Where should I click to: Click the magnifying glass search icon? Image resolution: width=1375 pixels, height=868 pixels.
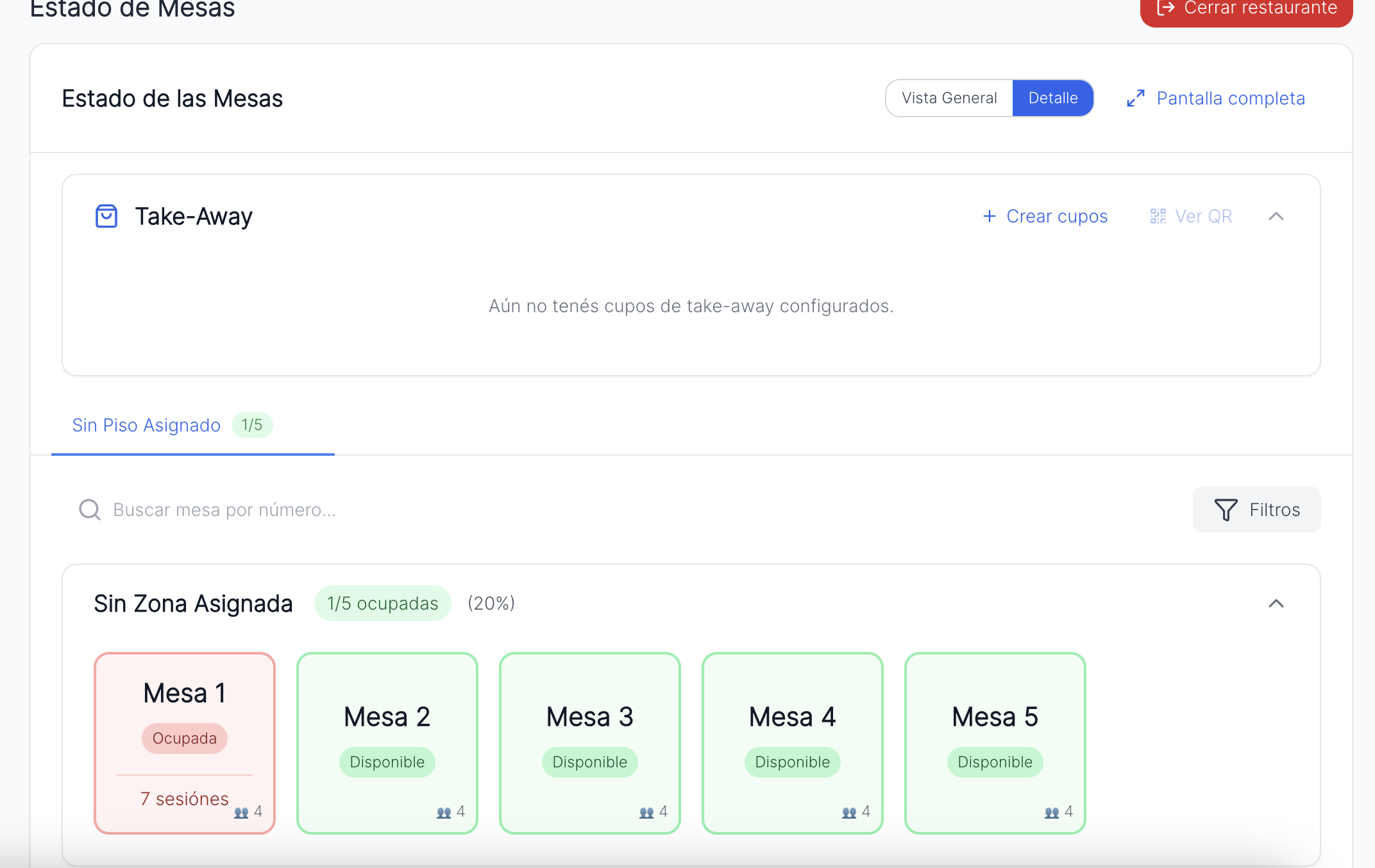coord(90,510)
